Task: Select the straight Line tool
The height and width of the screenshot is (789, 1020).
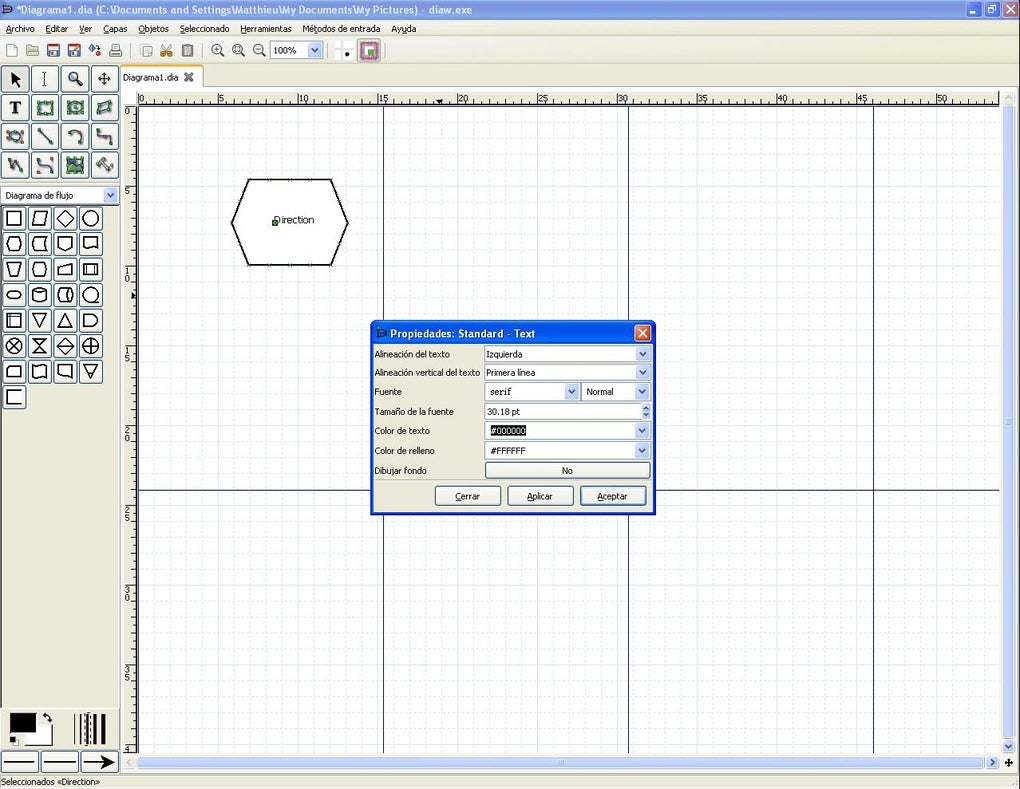Action: 44,137
